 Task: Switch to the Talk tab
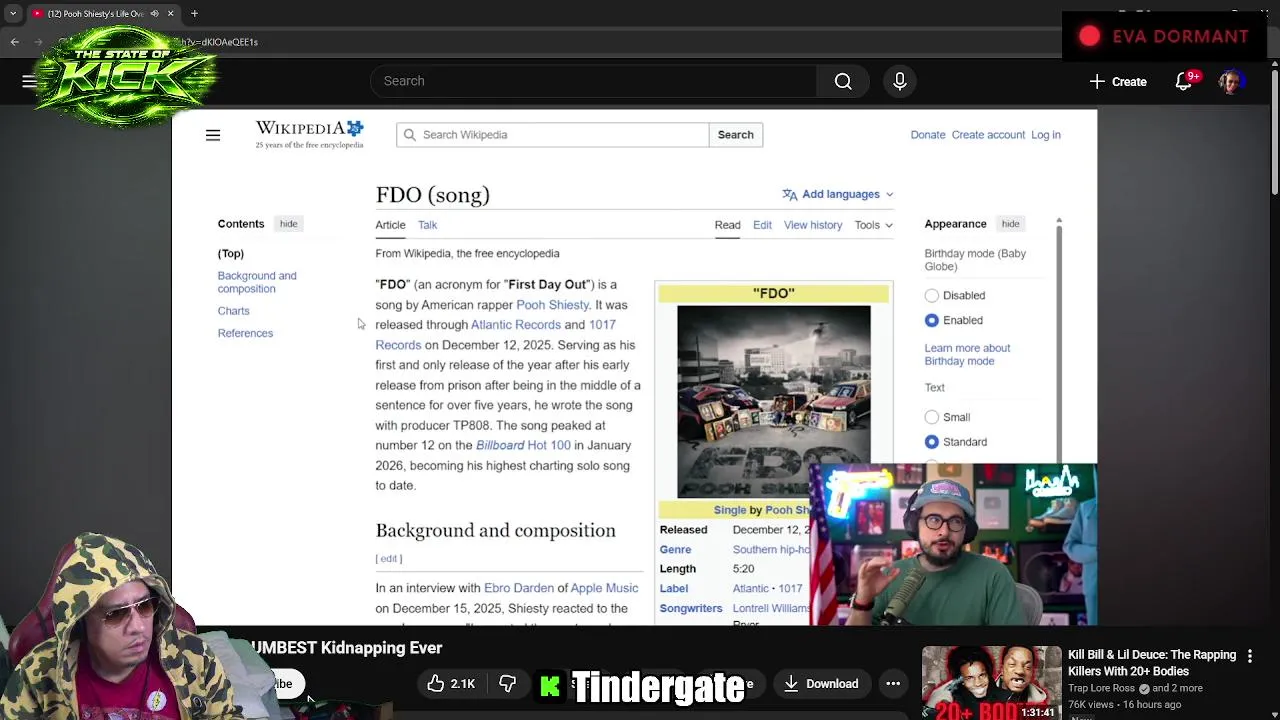[427, 225]
